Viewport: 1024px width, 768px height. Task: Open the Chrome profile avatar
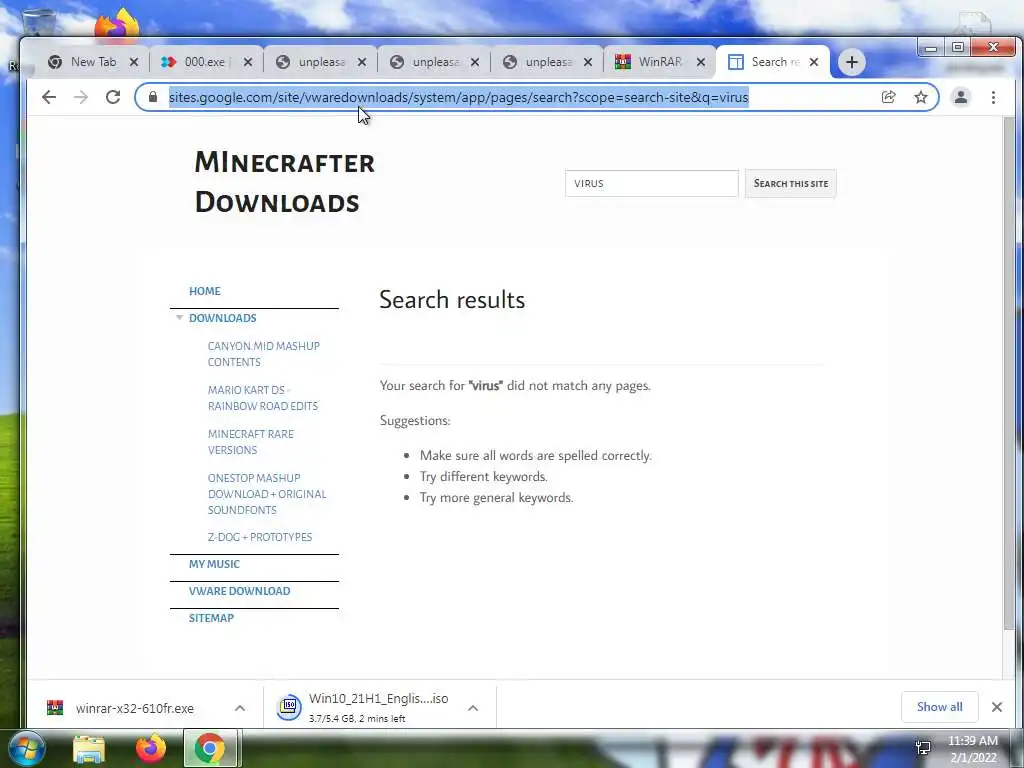point(961,97)
